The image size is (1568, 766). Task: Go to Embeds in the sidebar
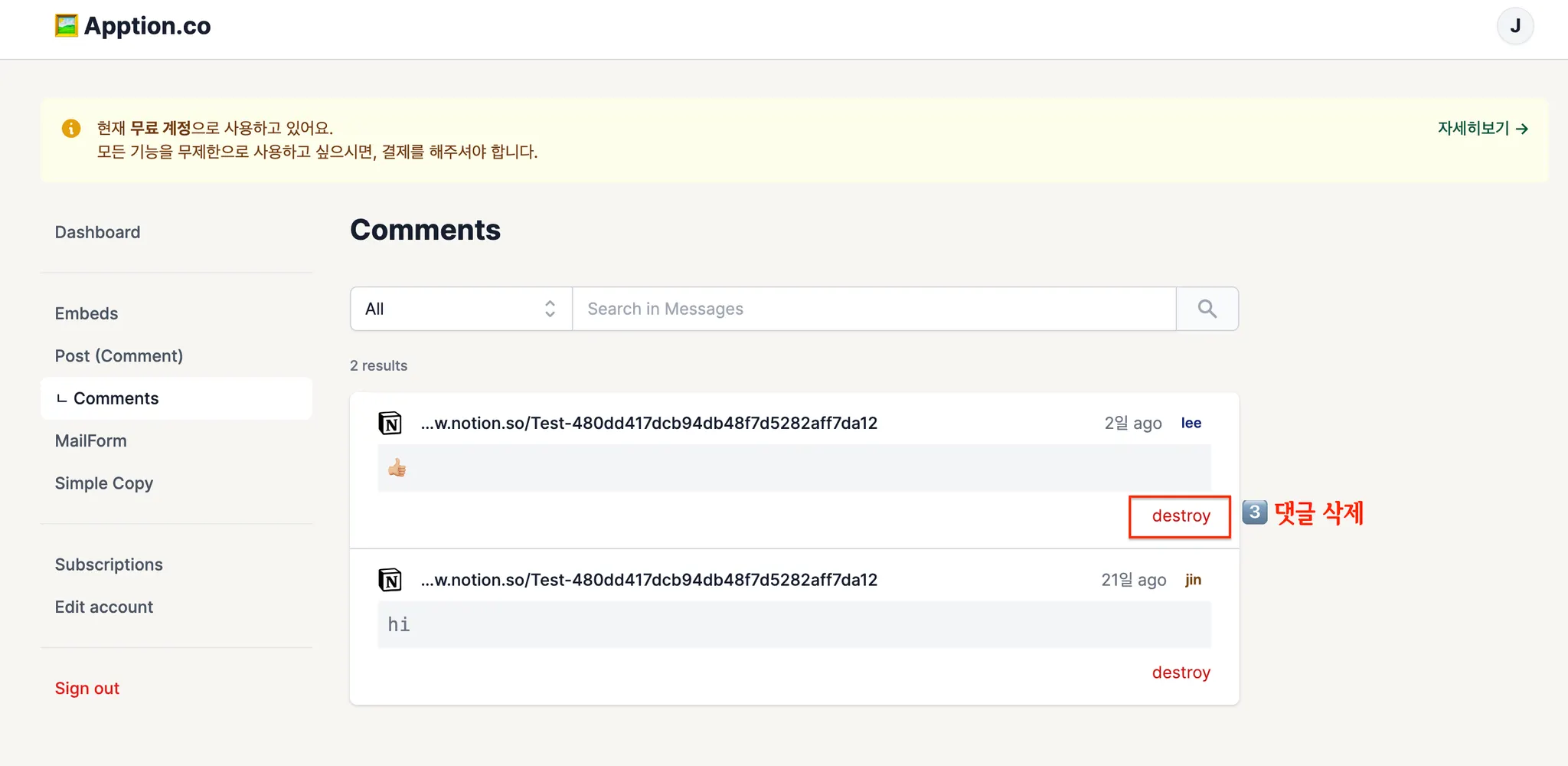(x=87, y=313)
